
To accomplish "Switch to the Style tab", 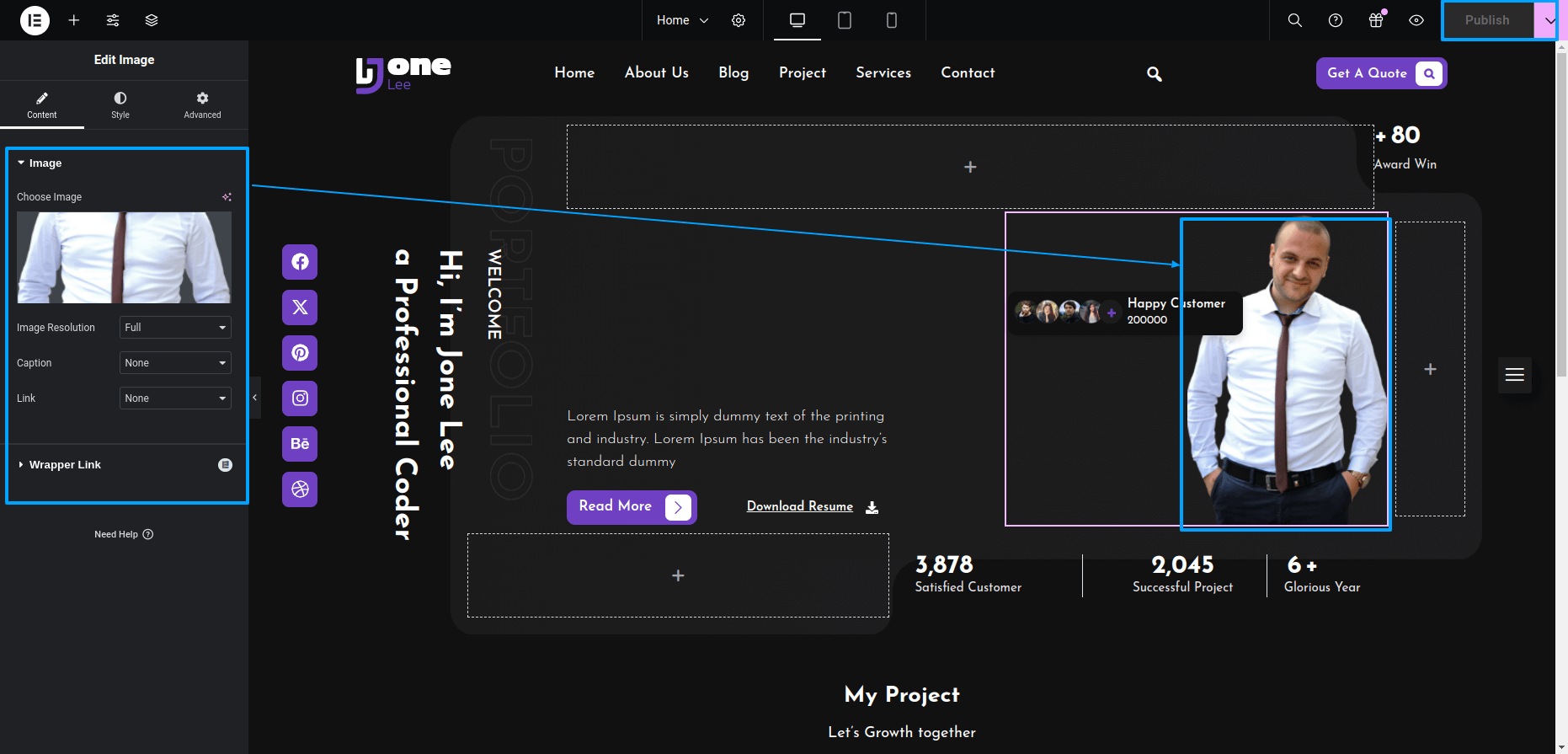I will [x=120, y=105].
